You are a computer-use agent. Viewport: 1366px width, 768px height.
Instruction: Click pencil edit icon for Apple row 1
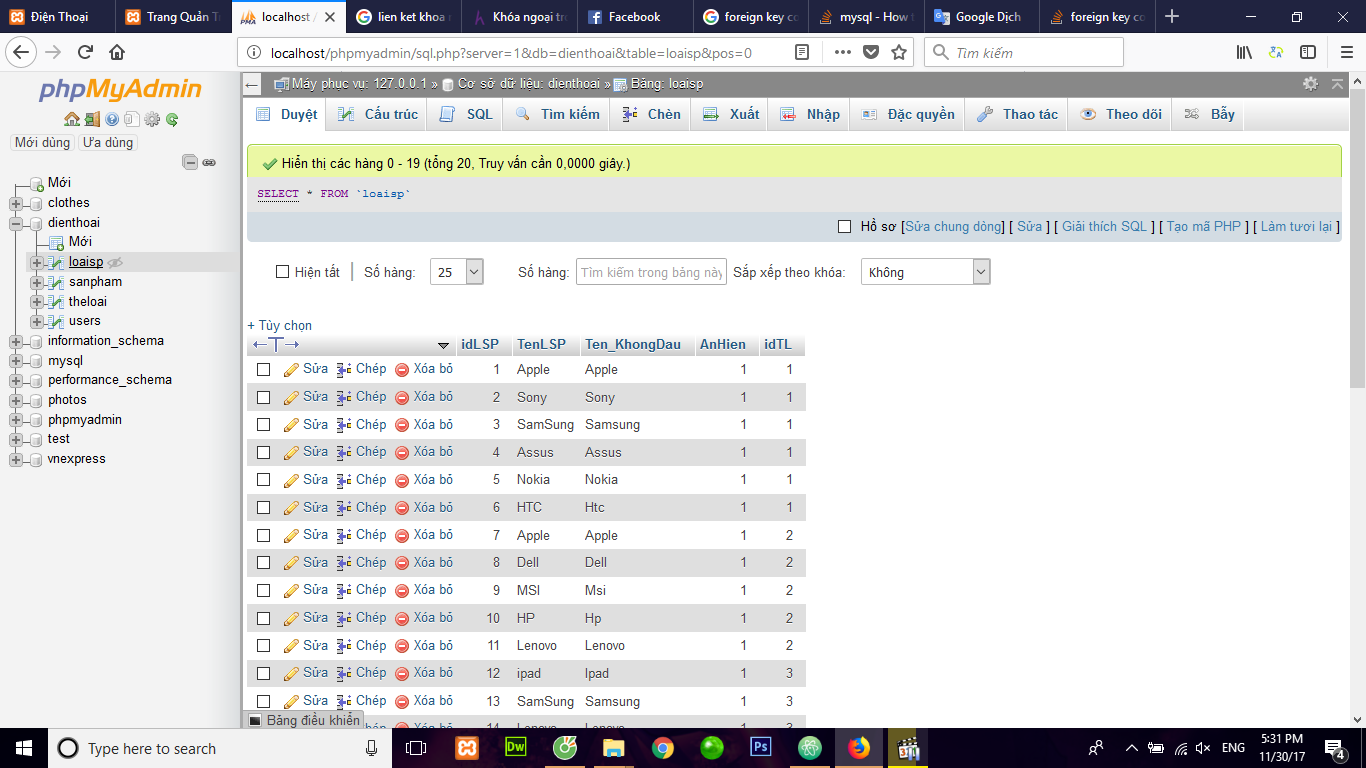[x=292, y=369]
